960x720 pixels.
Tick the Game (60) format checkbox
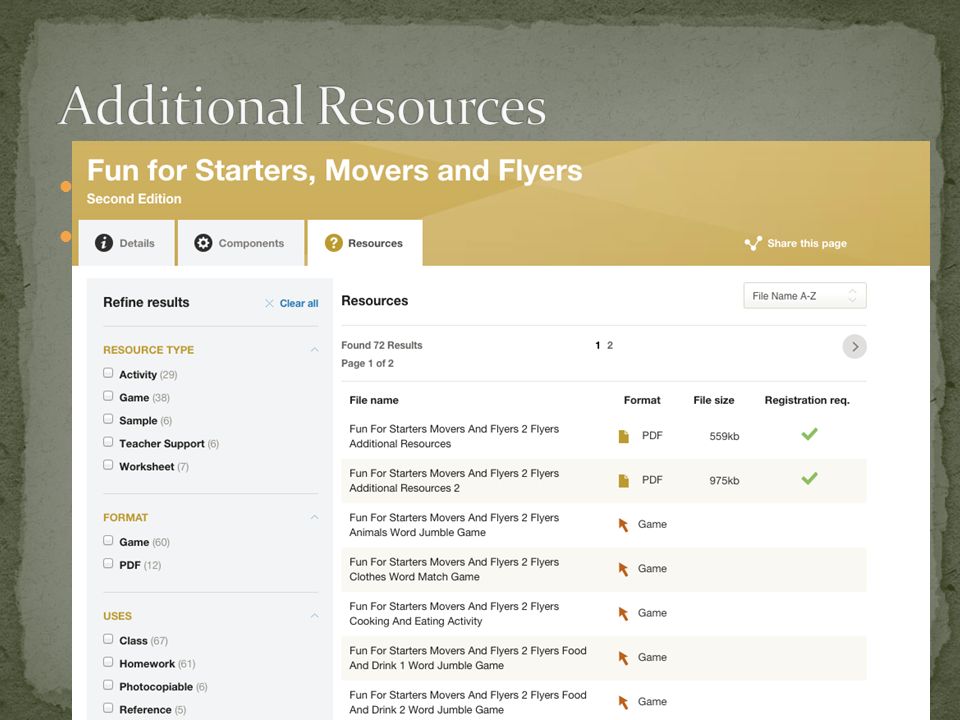click(108, 541)
